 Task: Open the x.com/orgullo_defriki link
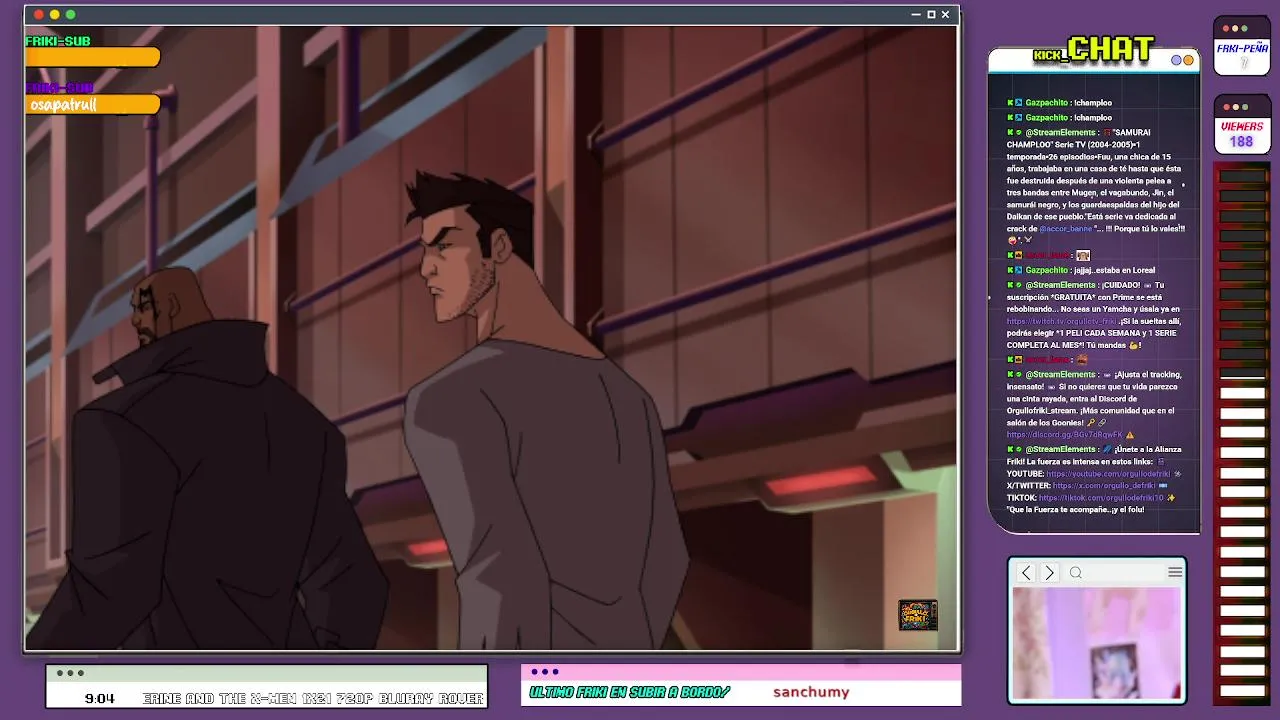coord(1104,486)
